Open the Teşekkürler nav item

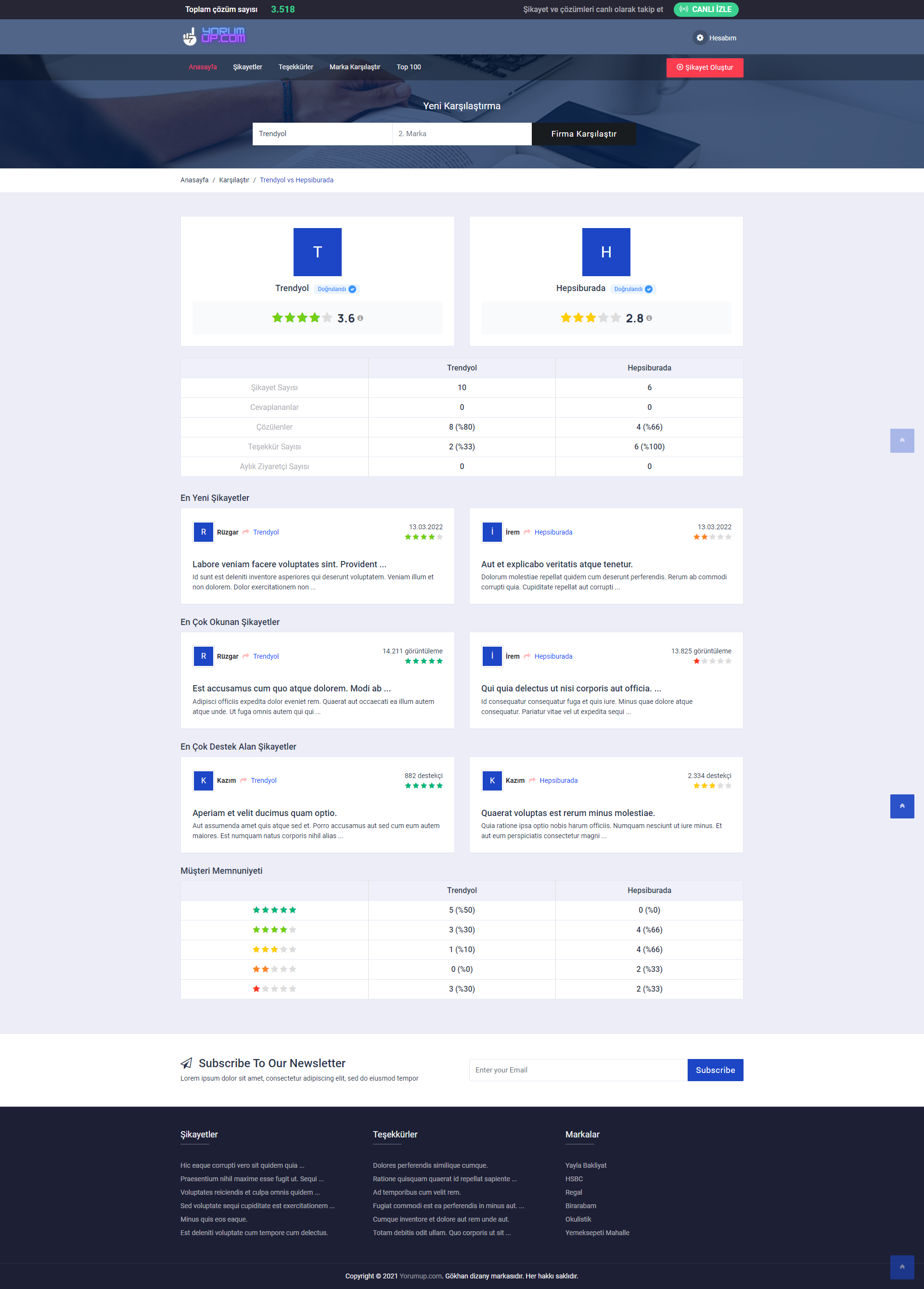pos(295,67)
